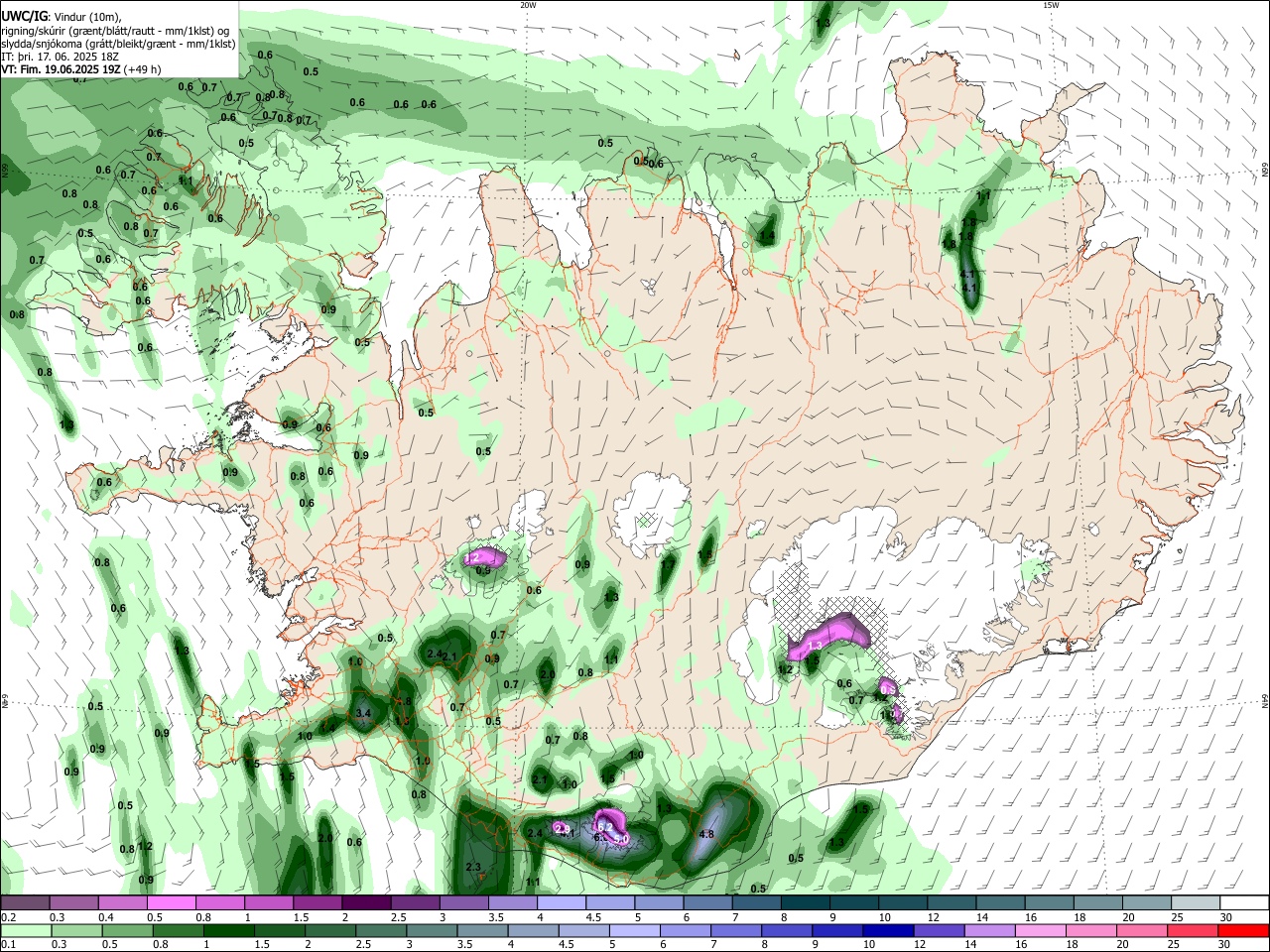1270x952 pixels.
Task: Click the 'UWC/IG' title text
Action: 24,15
